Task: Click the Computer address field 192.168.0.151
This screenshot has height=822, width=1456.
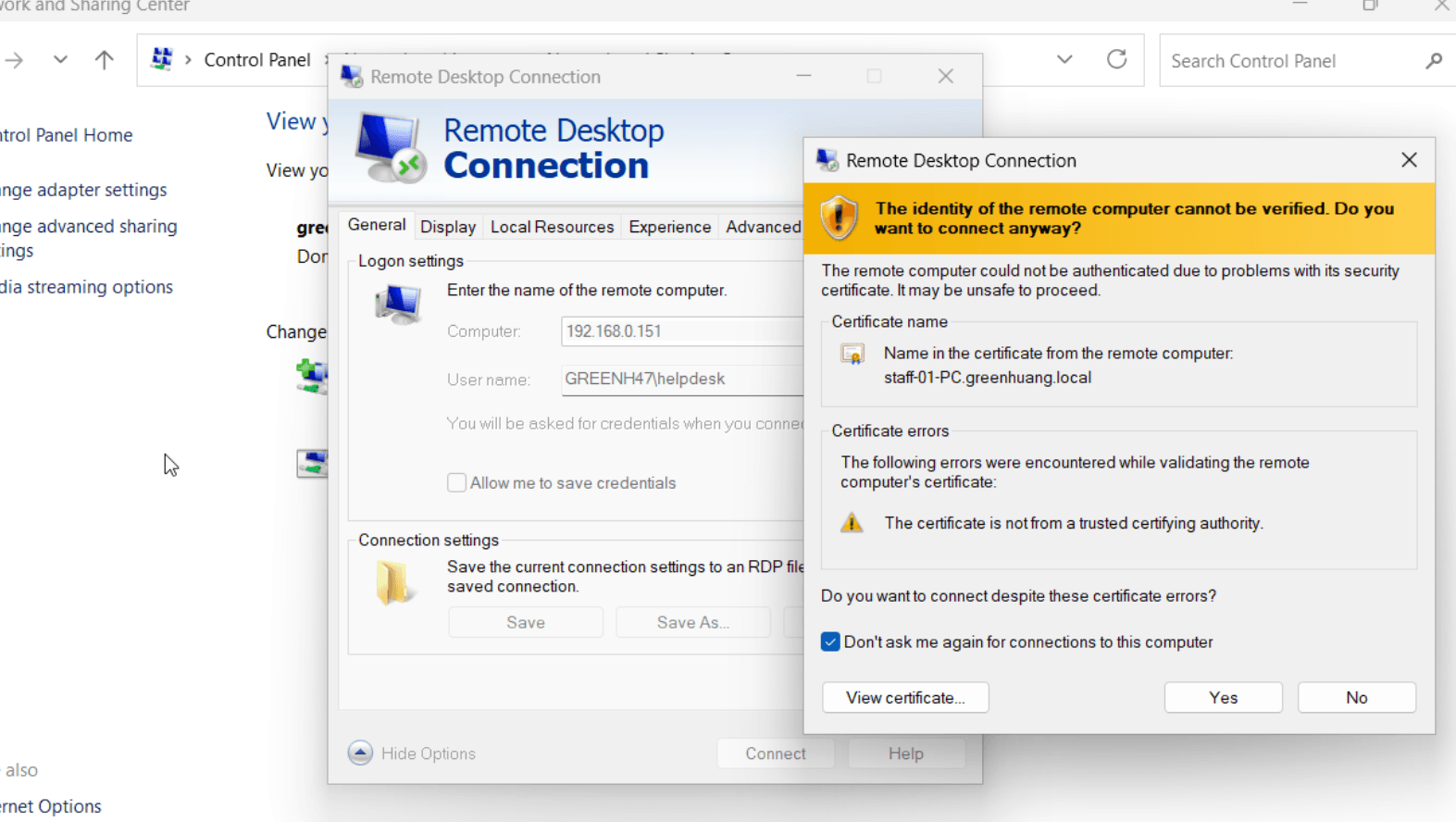Action: [x=682, y=331]
